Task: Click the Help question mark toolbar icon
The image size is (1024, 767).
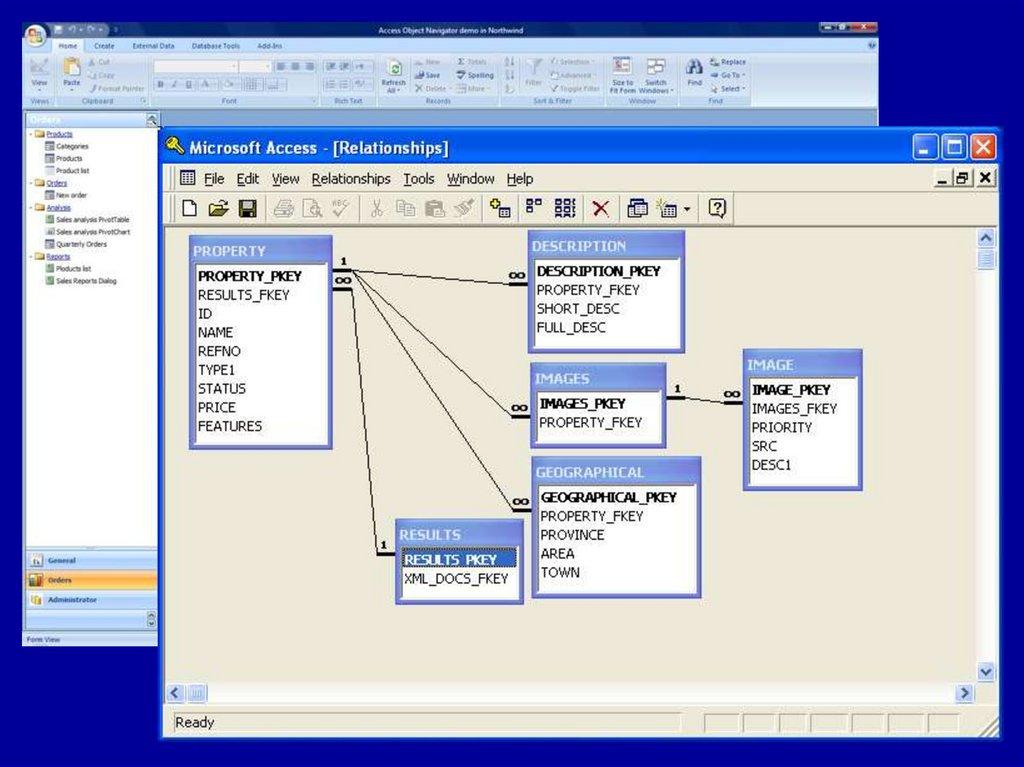Action: click(716, 208)
